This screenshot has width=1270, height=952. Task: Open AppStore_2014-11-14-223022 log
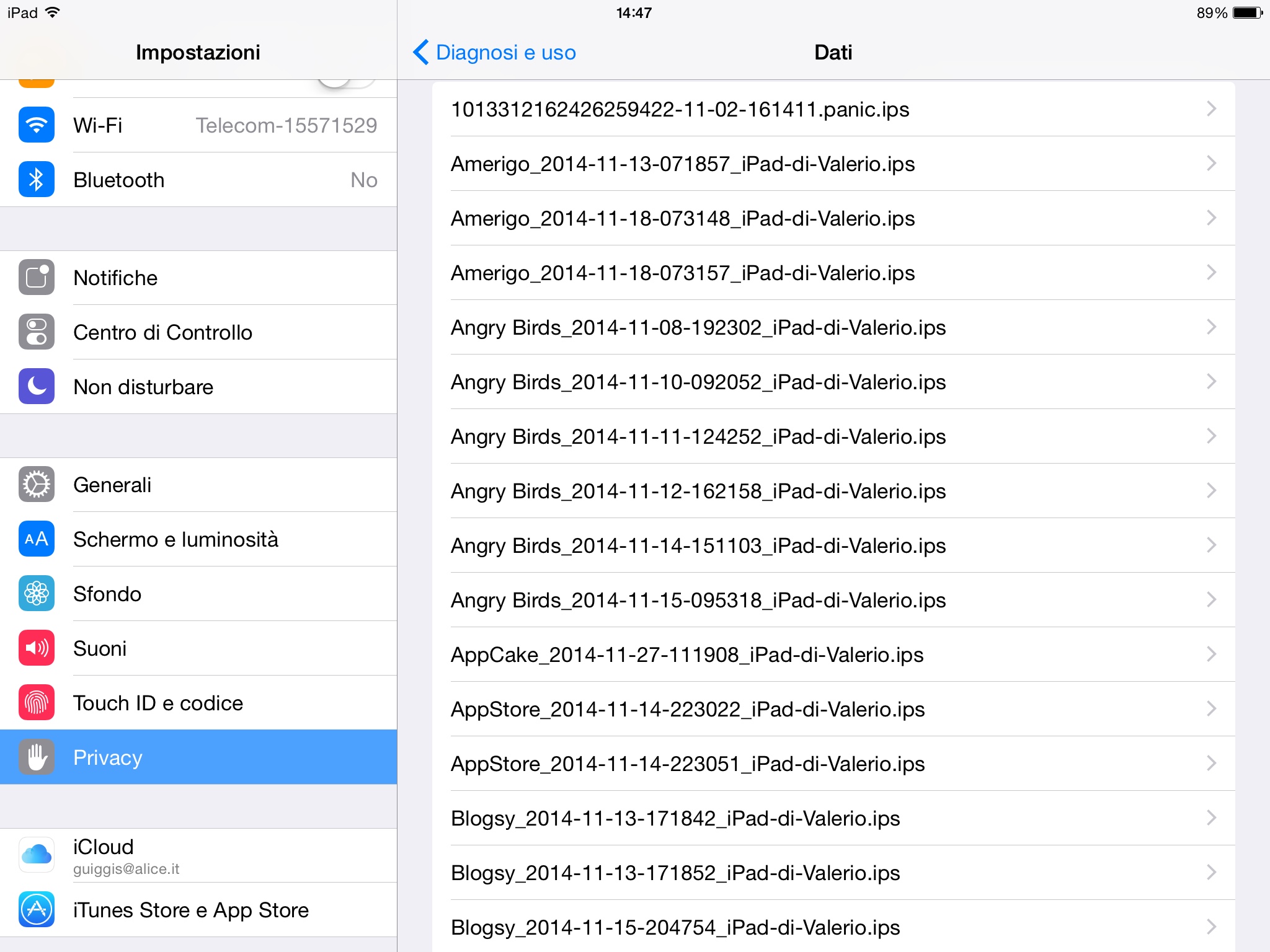tap(833, 709)
